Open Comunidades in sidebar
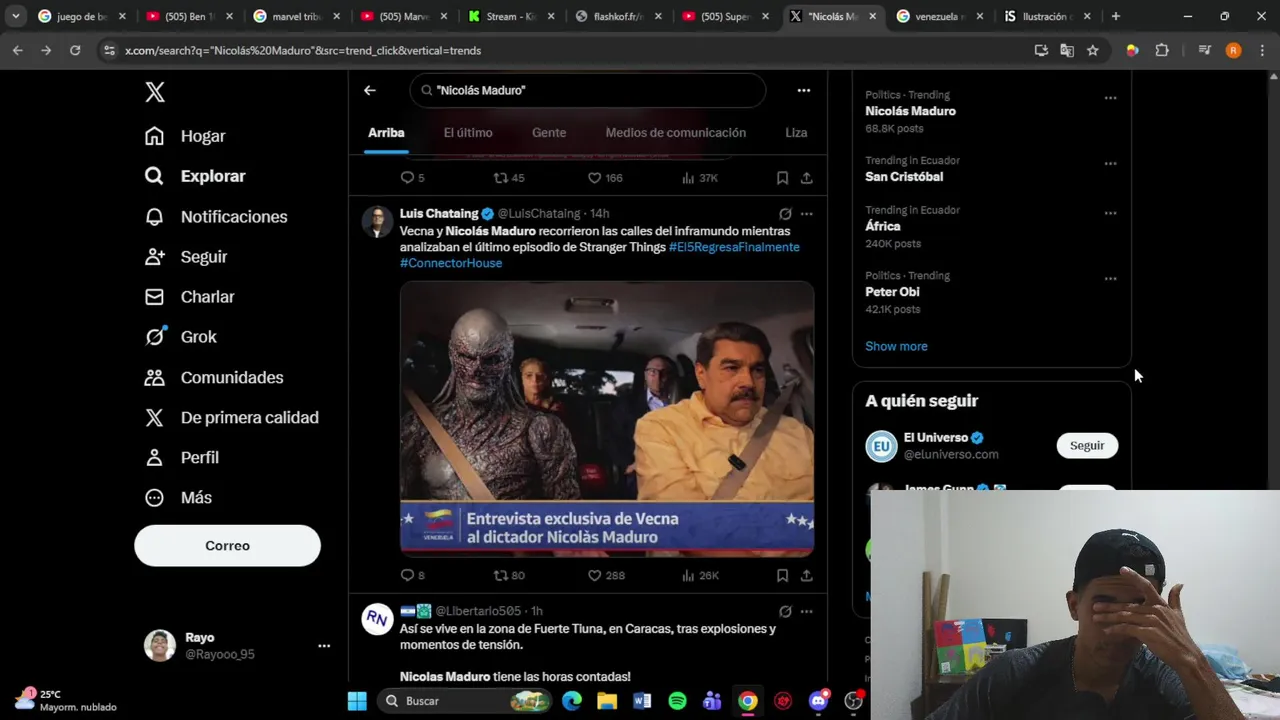This screenshot has width=1280, height=720. (x=214, y=377)
